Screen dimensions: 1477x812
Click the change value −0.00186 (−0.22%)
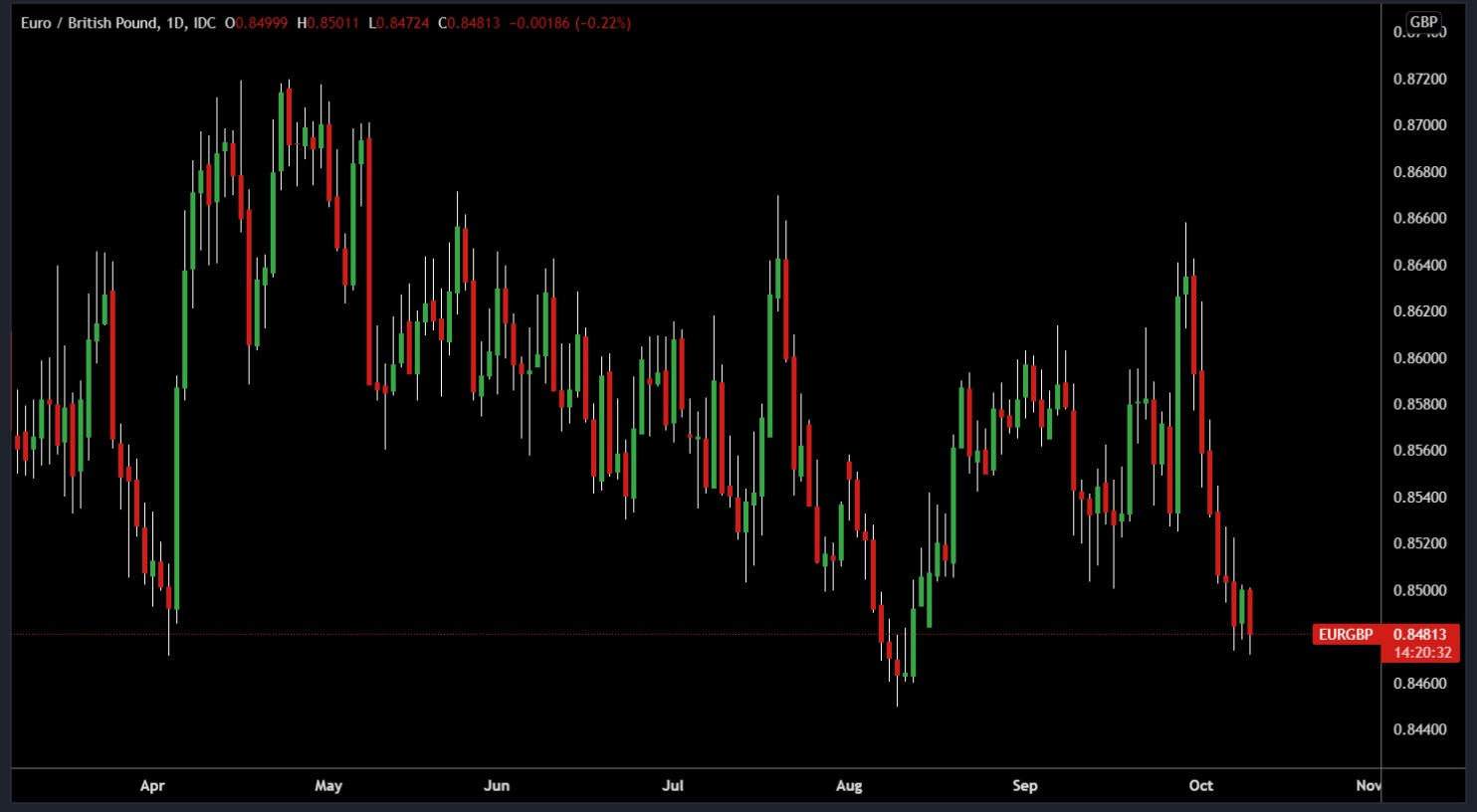click(x=569, y=23)
